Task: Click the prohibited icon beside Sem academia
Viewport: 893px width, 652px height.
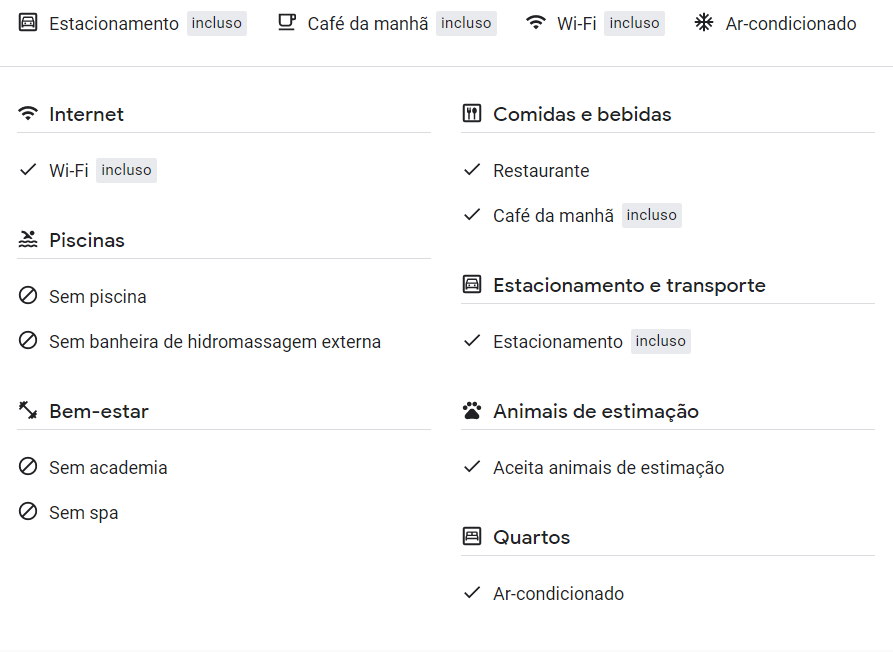Action: (28, 466)
